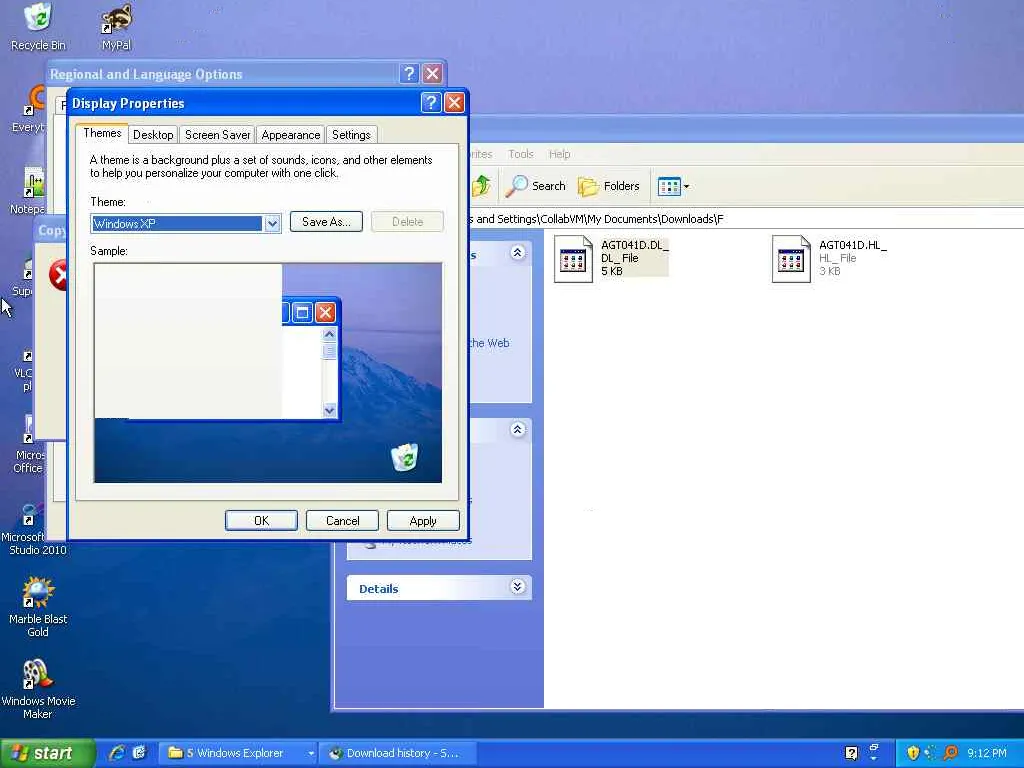Expand the Windows Explorer taskbar group arrow
The height and width of the screenshot is (768, 1024).
click(312, 753)
